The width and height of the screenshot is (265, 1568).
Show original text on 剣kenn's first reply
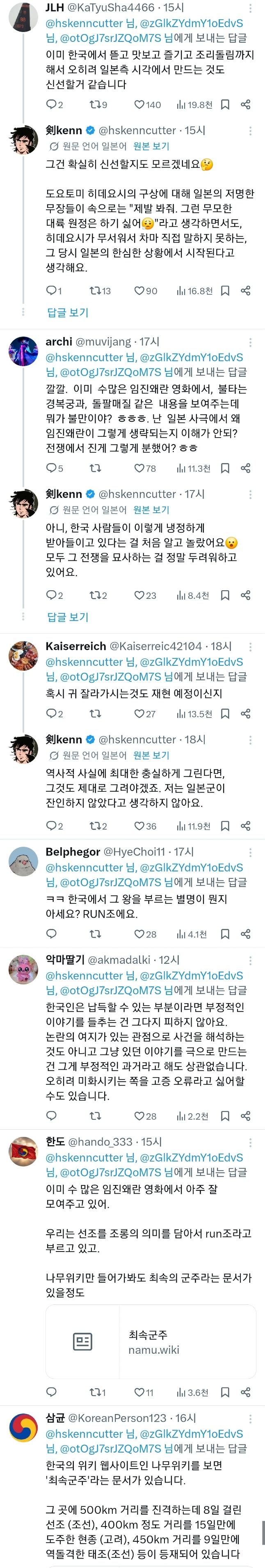point(151,146)
